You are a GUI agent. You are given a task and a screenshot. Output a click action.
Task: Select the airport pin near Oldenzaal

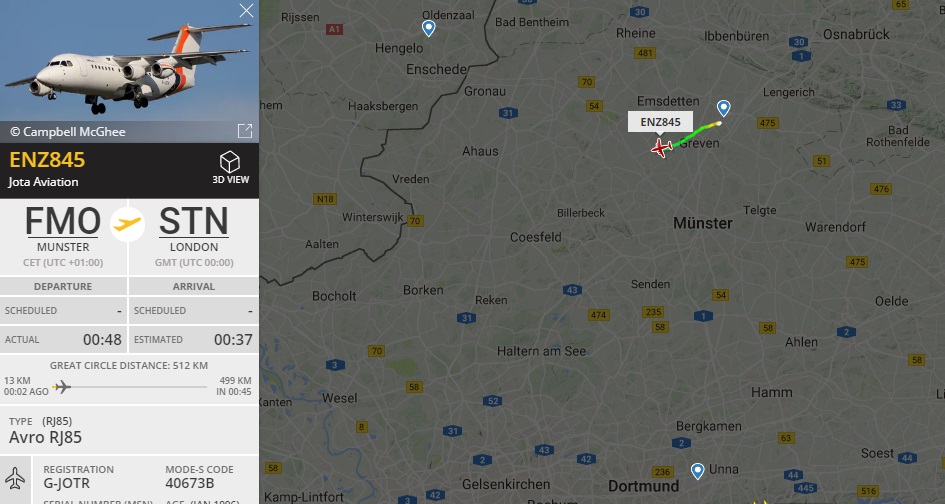click(x=428, y=28)
